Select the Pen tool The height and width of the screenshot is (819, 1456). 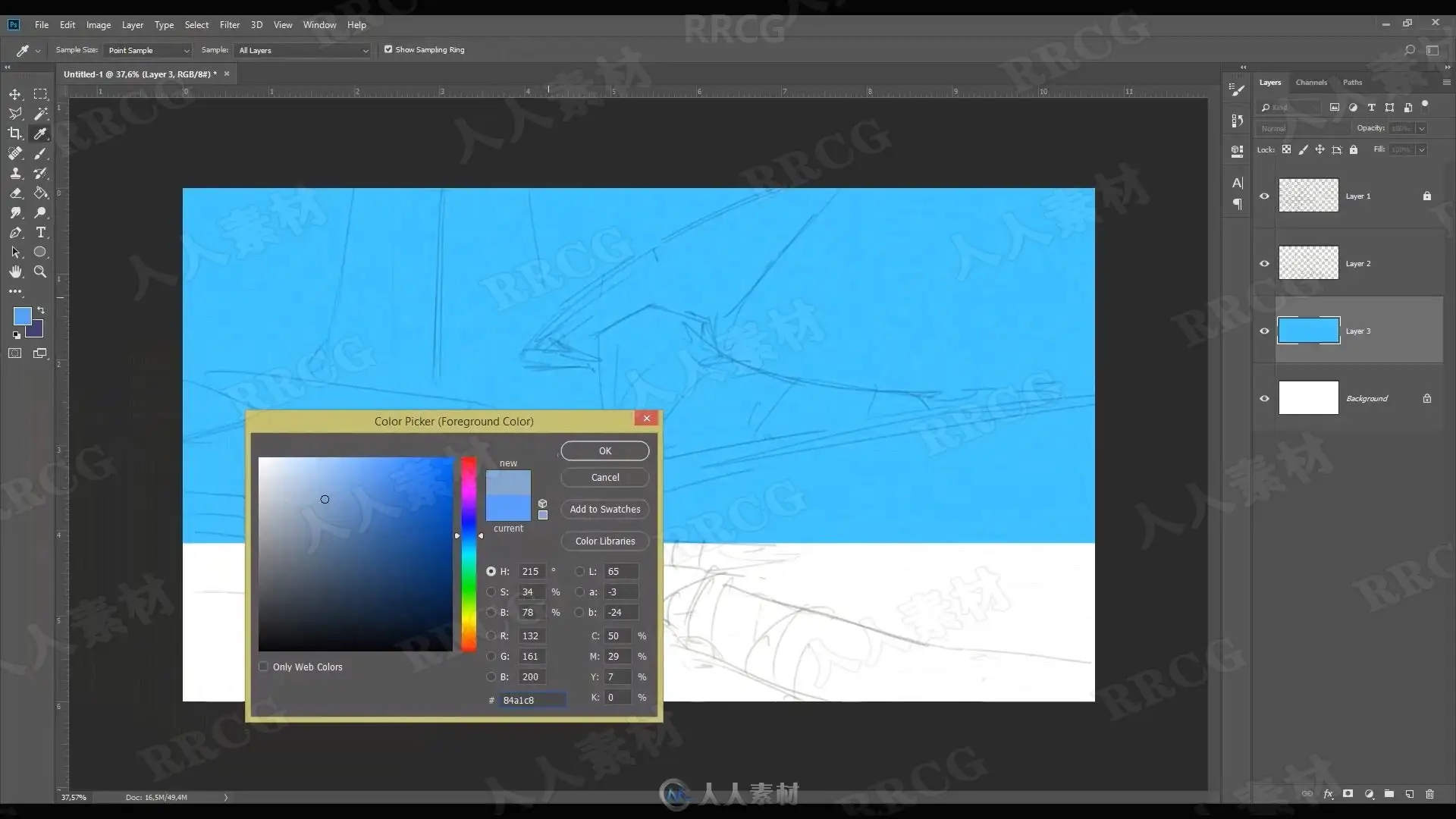coord(15,232)
